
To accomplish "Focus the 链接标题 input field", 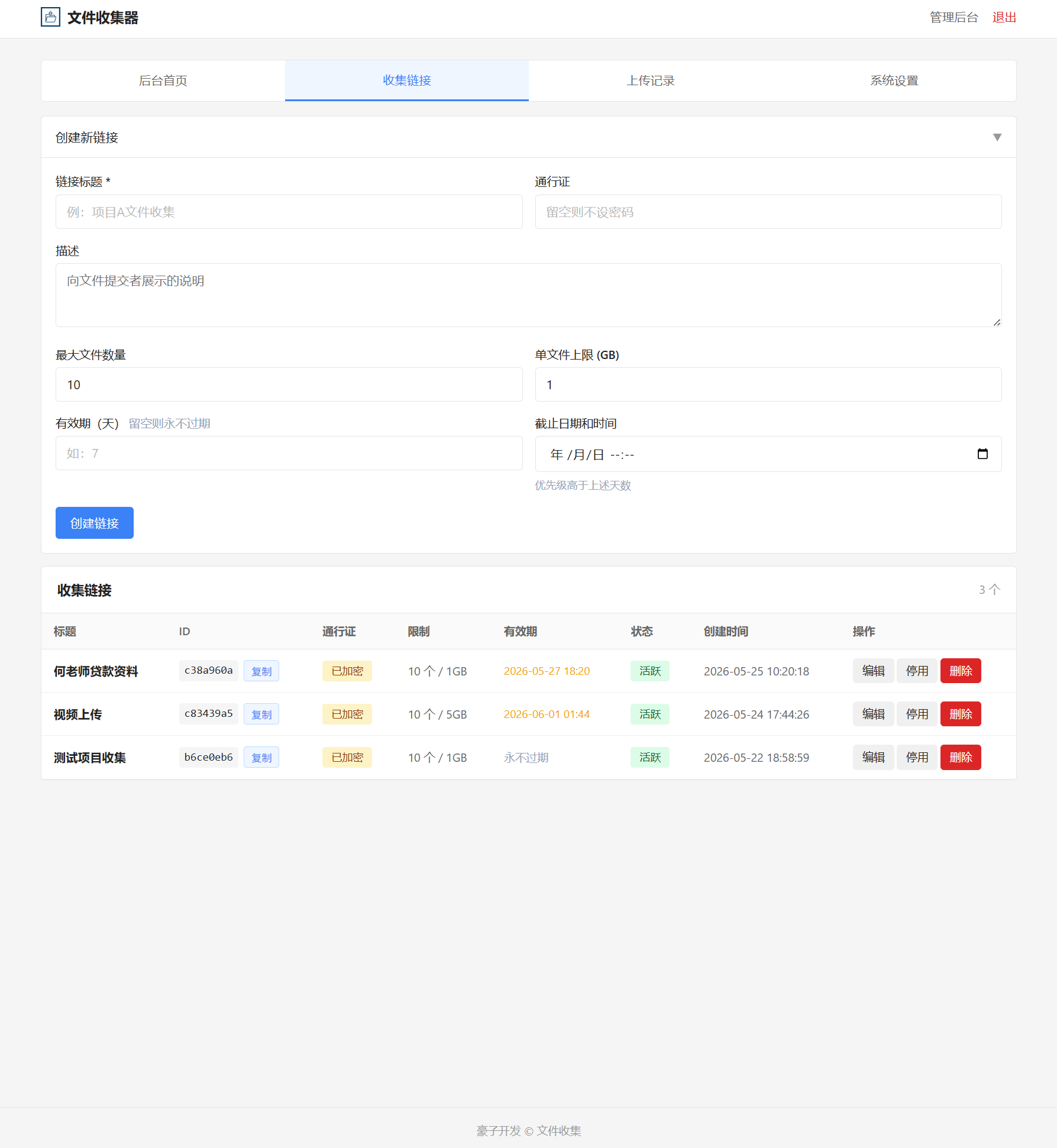I will 289,212.
